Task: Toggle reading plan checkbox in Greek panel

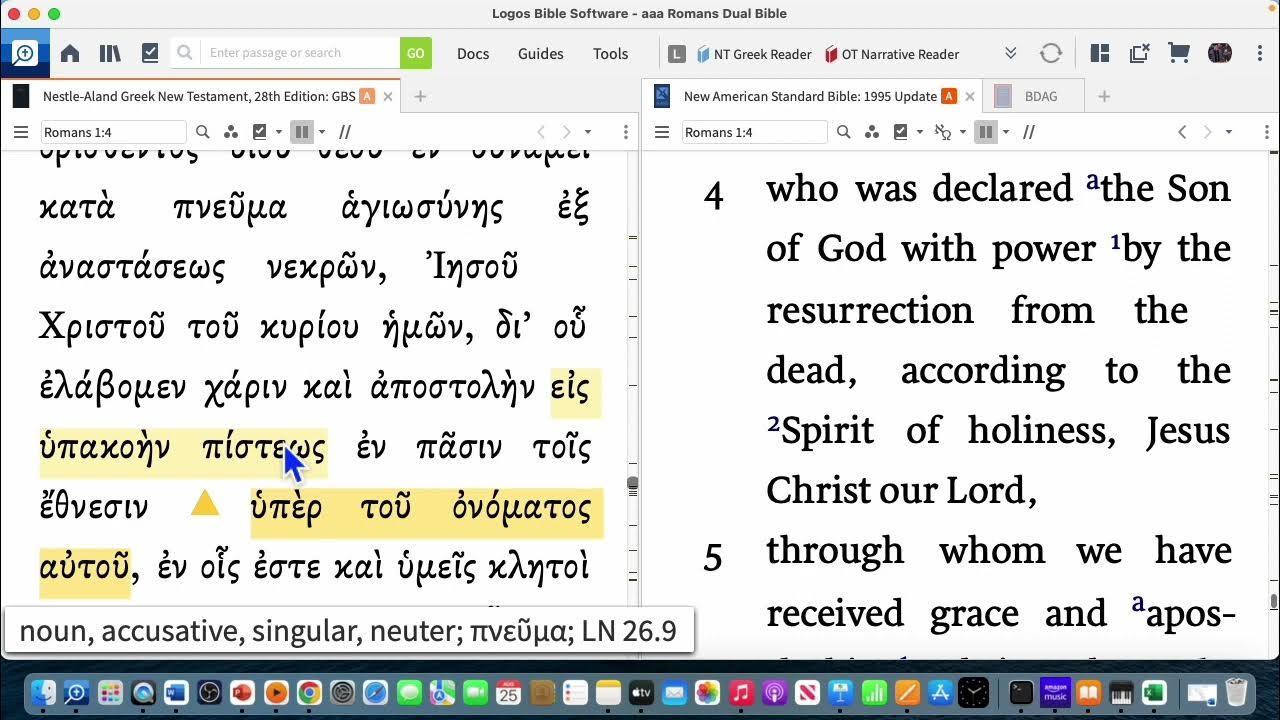Action: click(260, 132)
